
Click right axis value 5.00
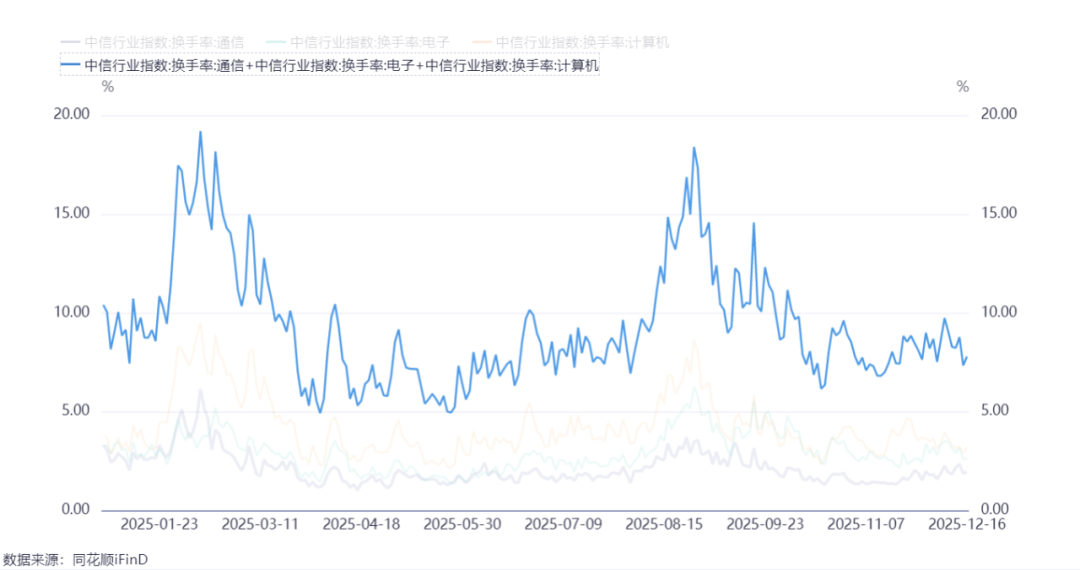click(x=995, y=411)
